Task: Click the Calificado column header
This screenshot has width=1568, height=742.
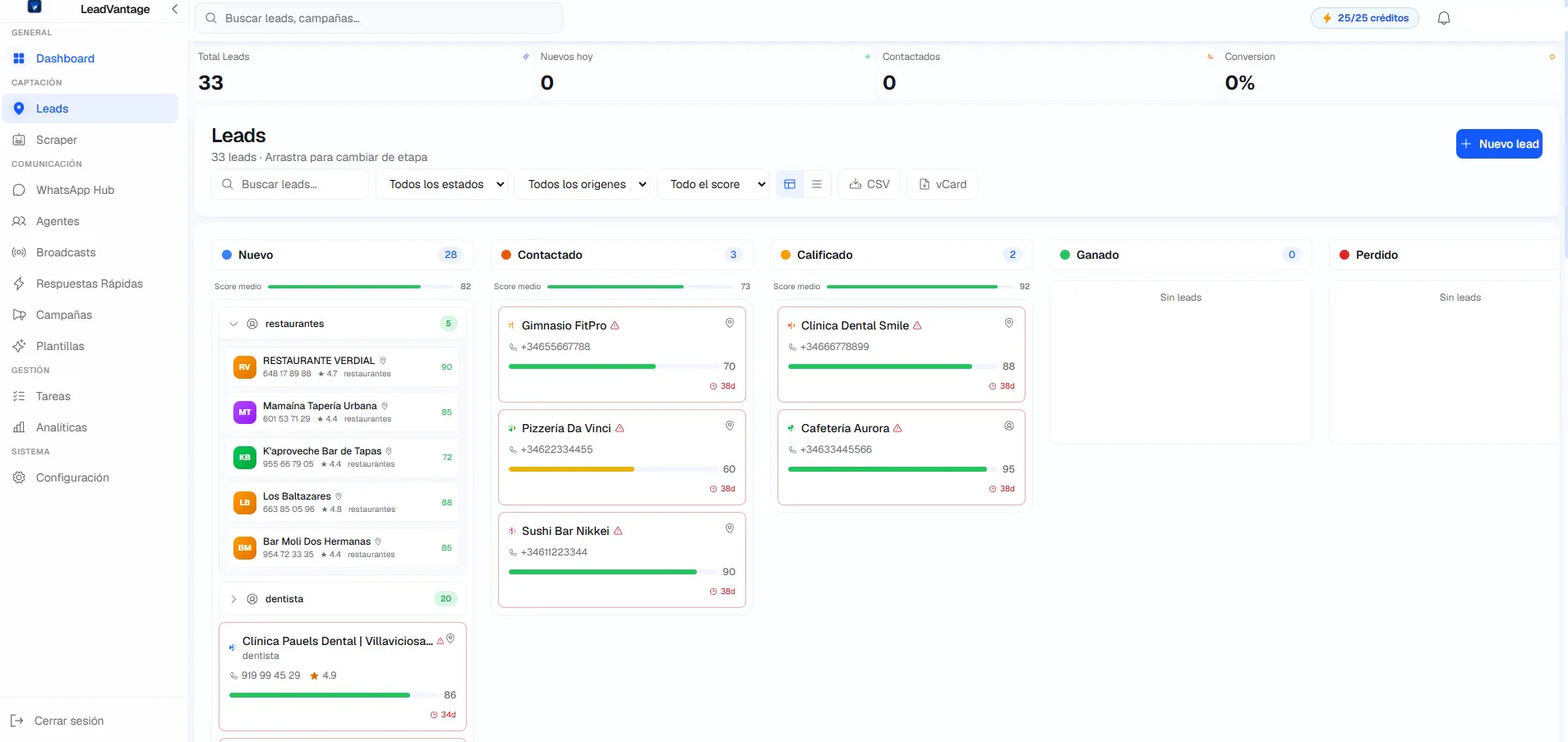Action: (902, 255)
